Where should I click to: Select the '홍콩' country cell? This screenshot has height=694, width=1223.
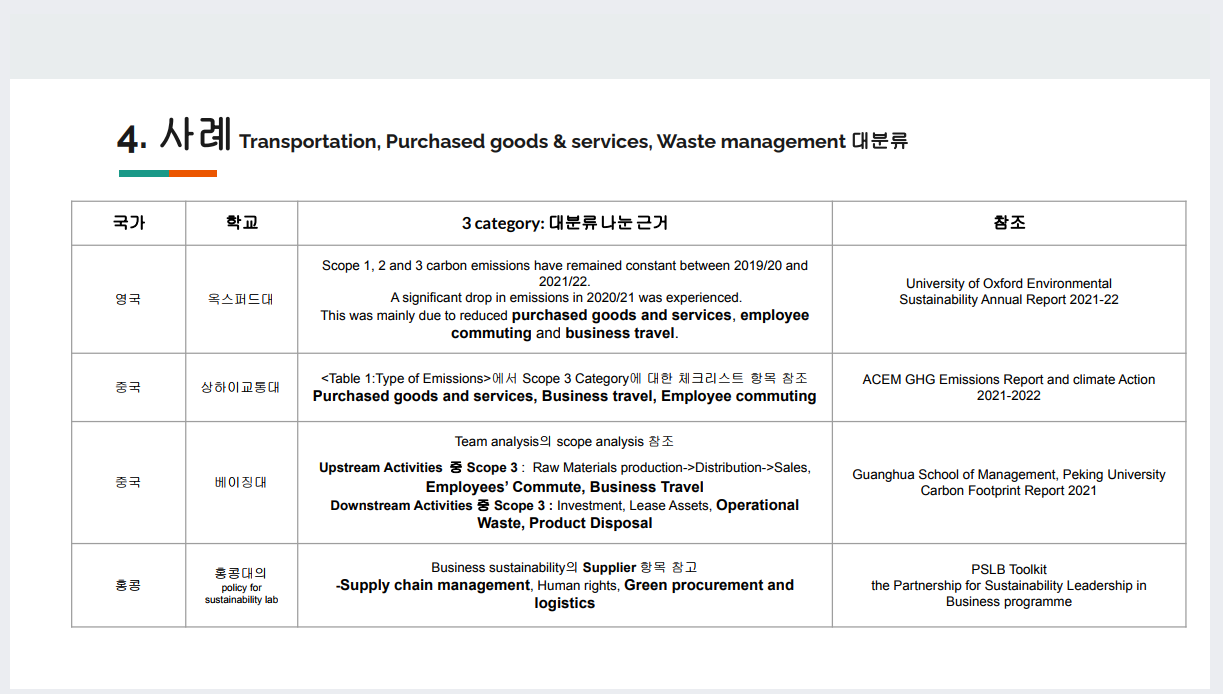[x=129, y=585]
